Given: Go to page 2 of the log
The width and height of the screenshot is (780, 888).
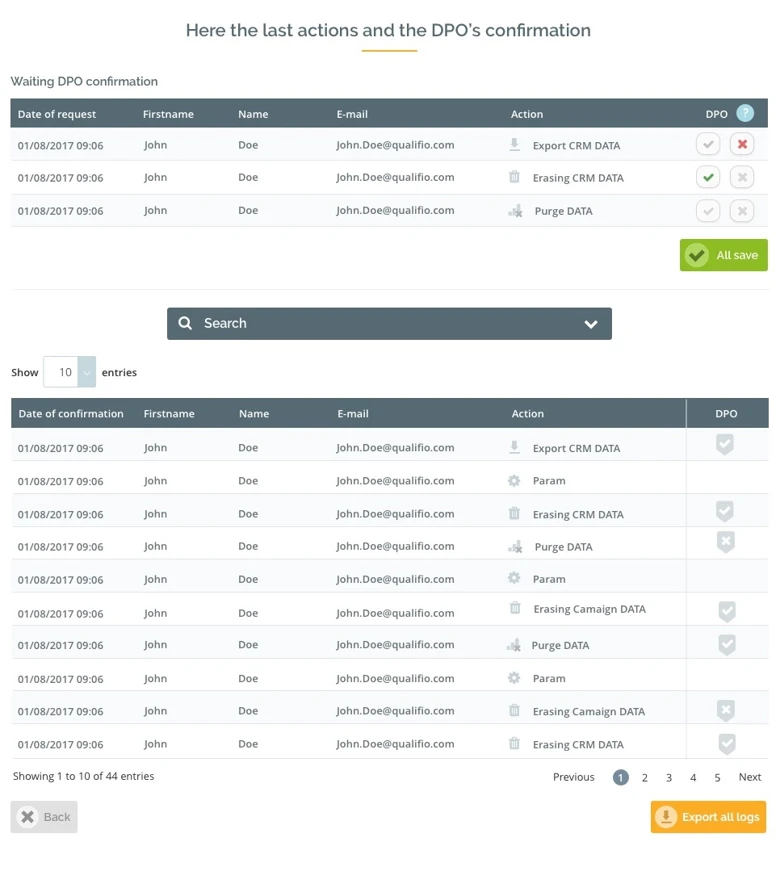Looking at the screenshot, I should [645, 777].
